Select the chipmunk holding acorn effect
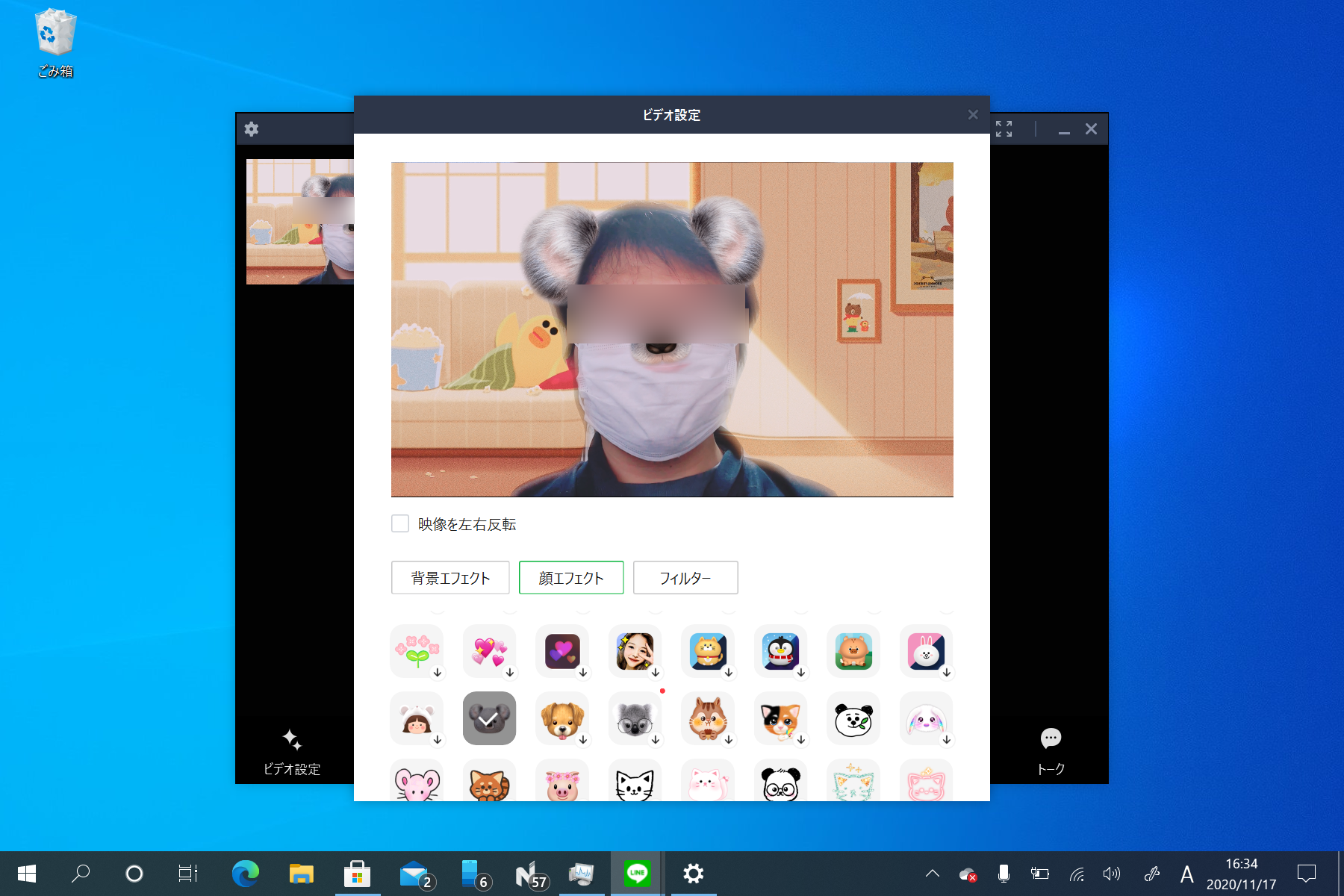 pyautogui.click(x=708, y=718)
